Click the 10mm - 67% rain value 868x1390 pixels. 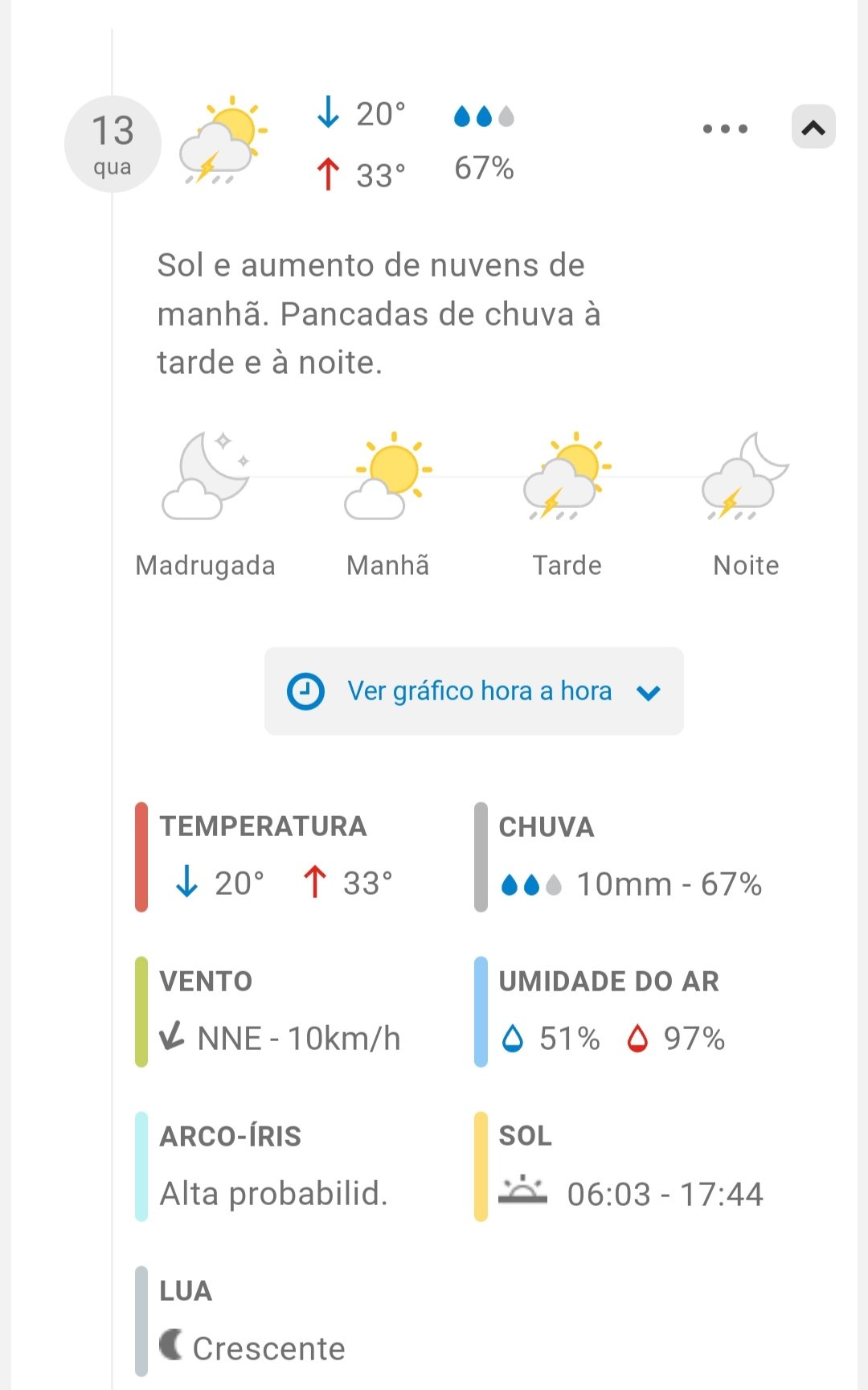click(x=669, y=884)
